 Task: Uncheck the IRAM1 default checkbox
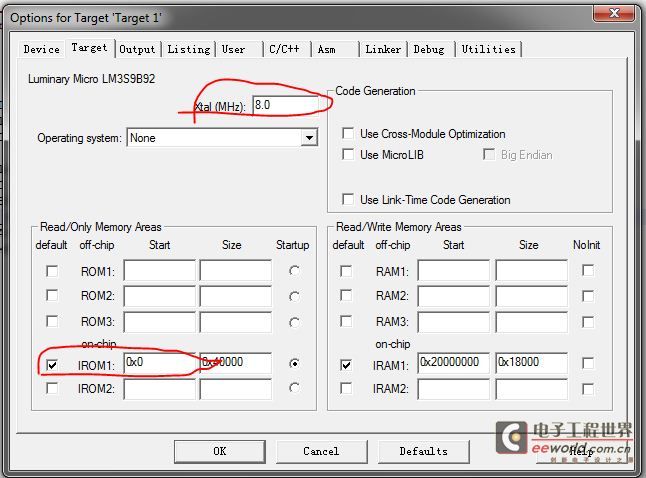[346, 365]
